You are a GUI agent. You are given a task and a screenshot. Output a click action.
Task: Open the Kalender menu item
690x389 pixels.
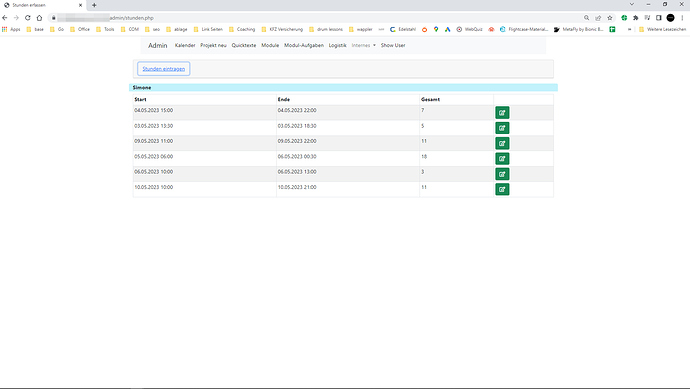click(185, 45)
